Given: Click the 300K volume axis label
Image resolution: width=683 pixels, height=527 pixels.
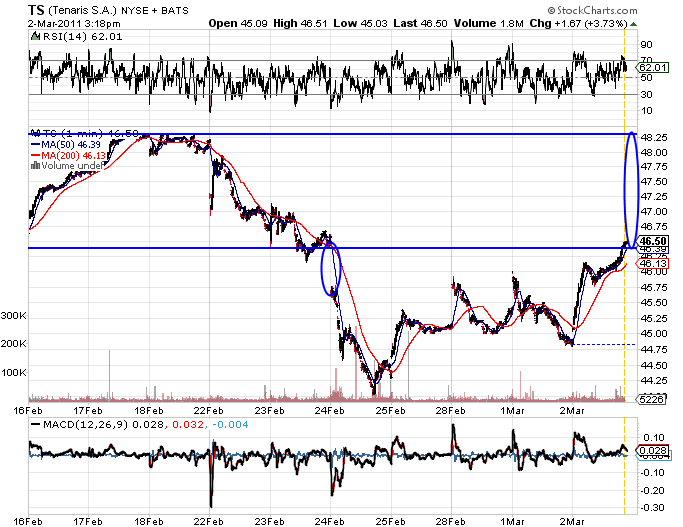Looking at the screenshot, I should [x=14, y=316].
